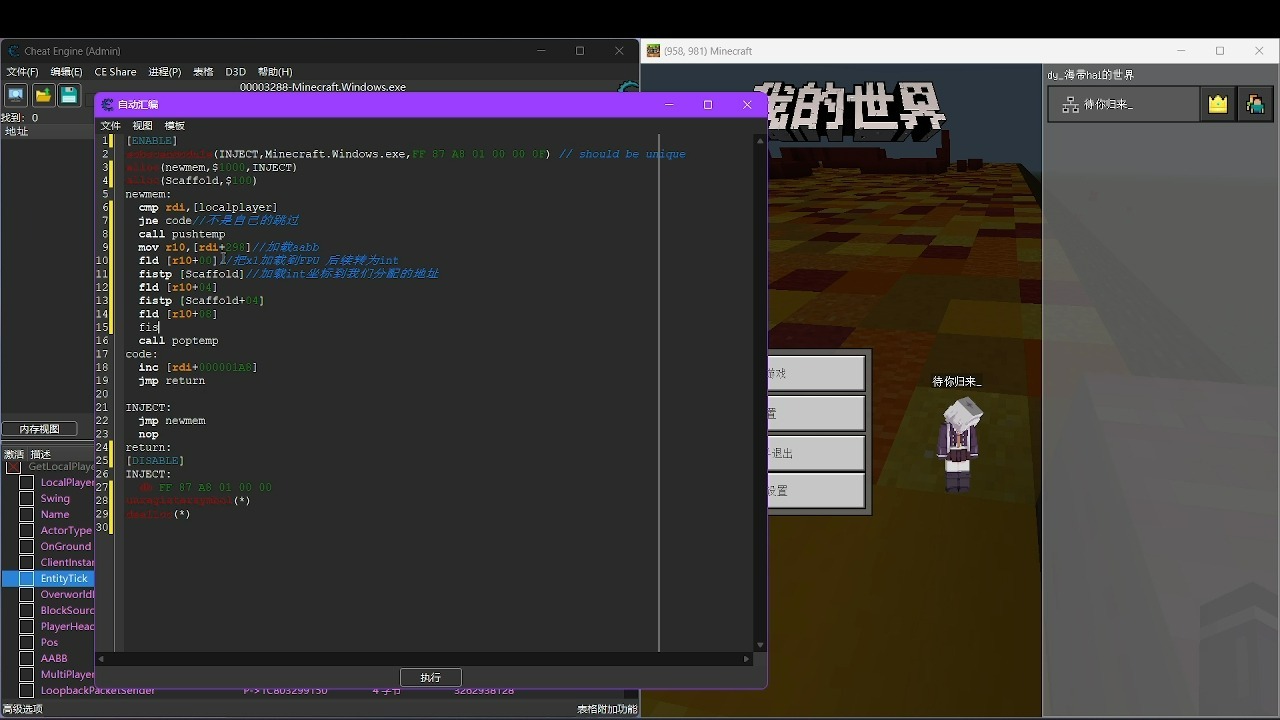Image resolution: width=1280 pixels, height=720 pixels.
Task: Click 表格附加功能 at the bottom right
Action: click(607, 709)
